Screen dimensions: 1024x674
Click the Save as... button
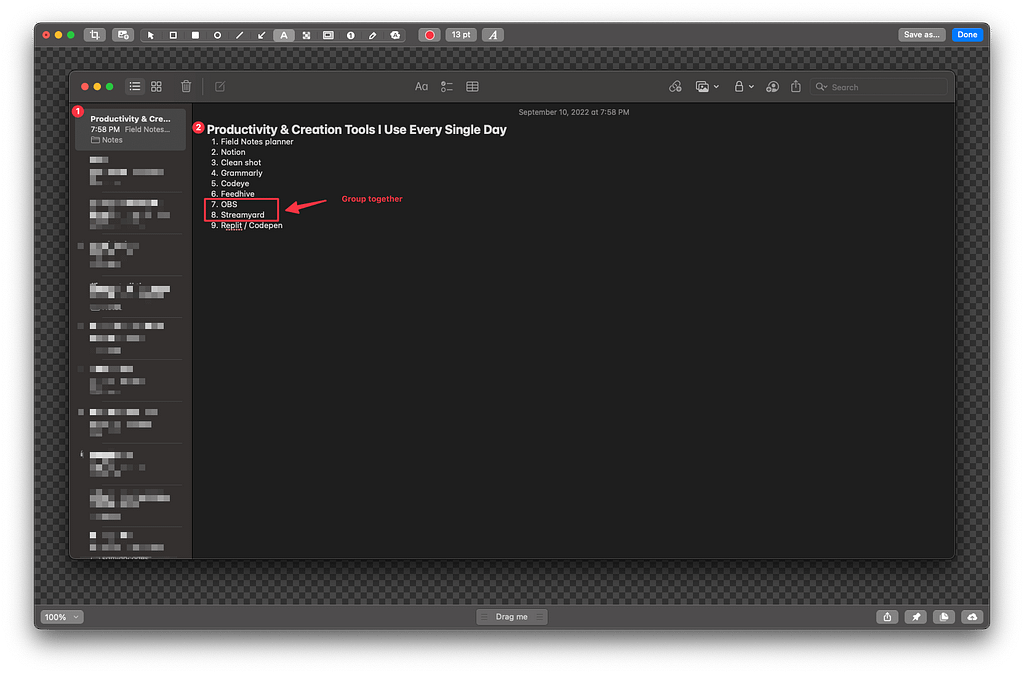[x=921, y=35]
